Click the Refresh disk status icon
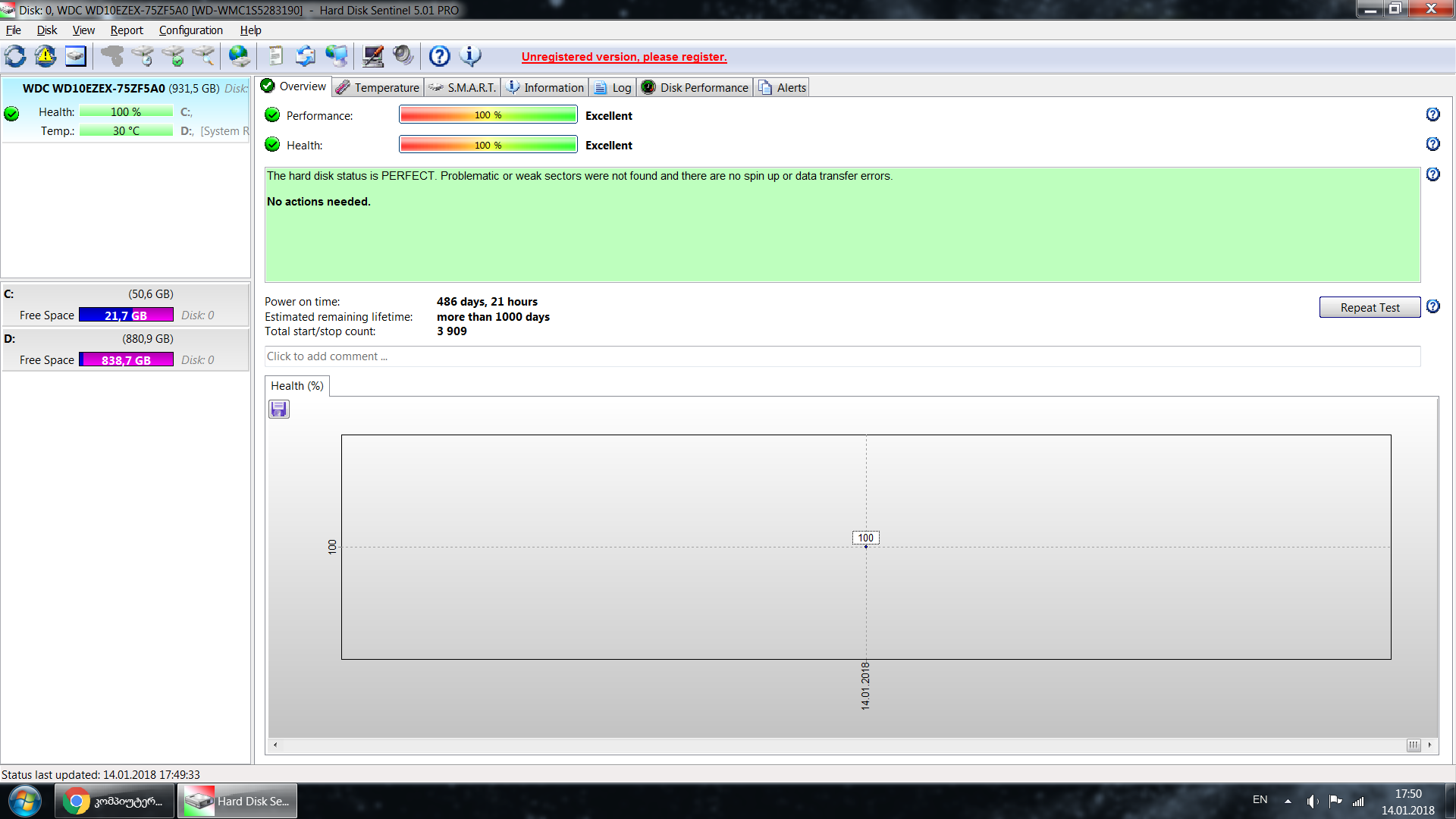The width and height of the screenshot is (1456, 819). (15, 56)
